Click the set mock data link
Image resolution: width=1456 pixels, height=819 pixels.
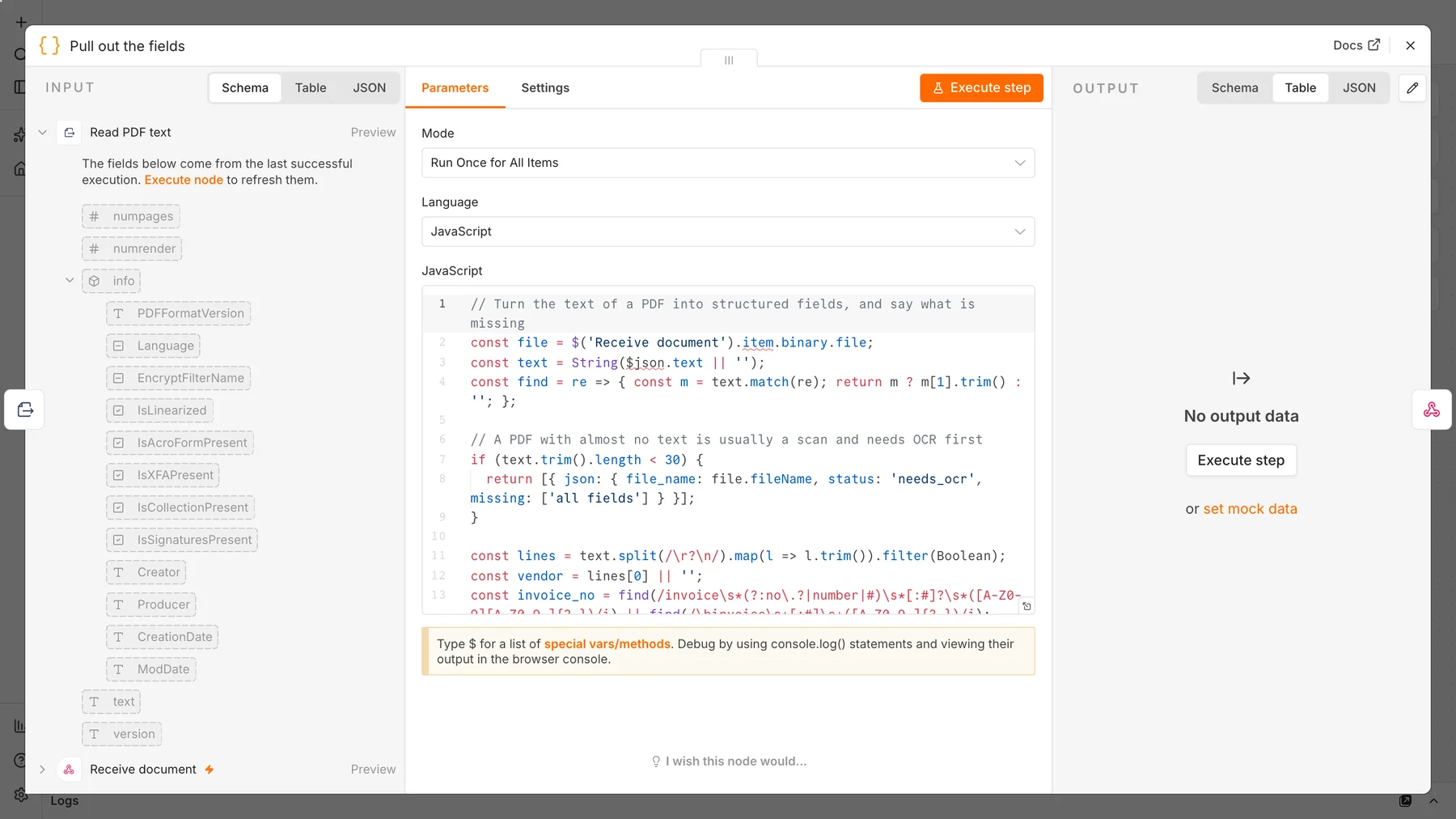coord(1250,508)
